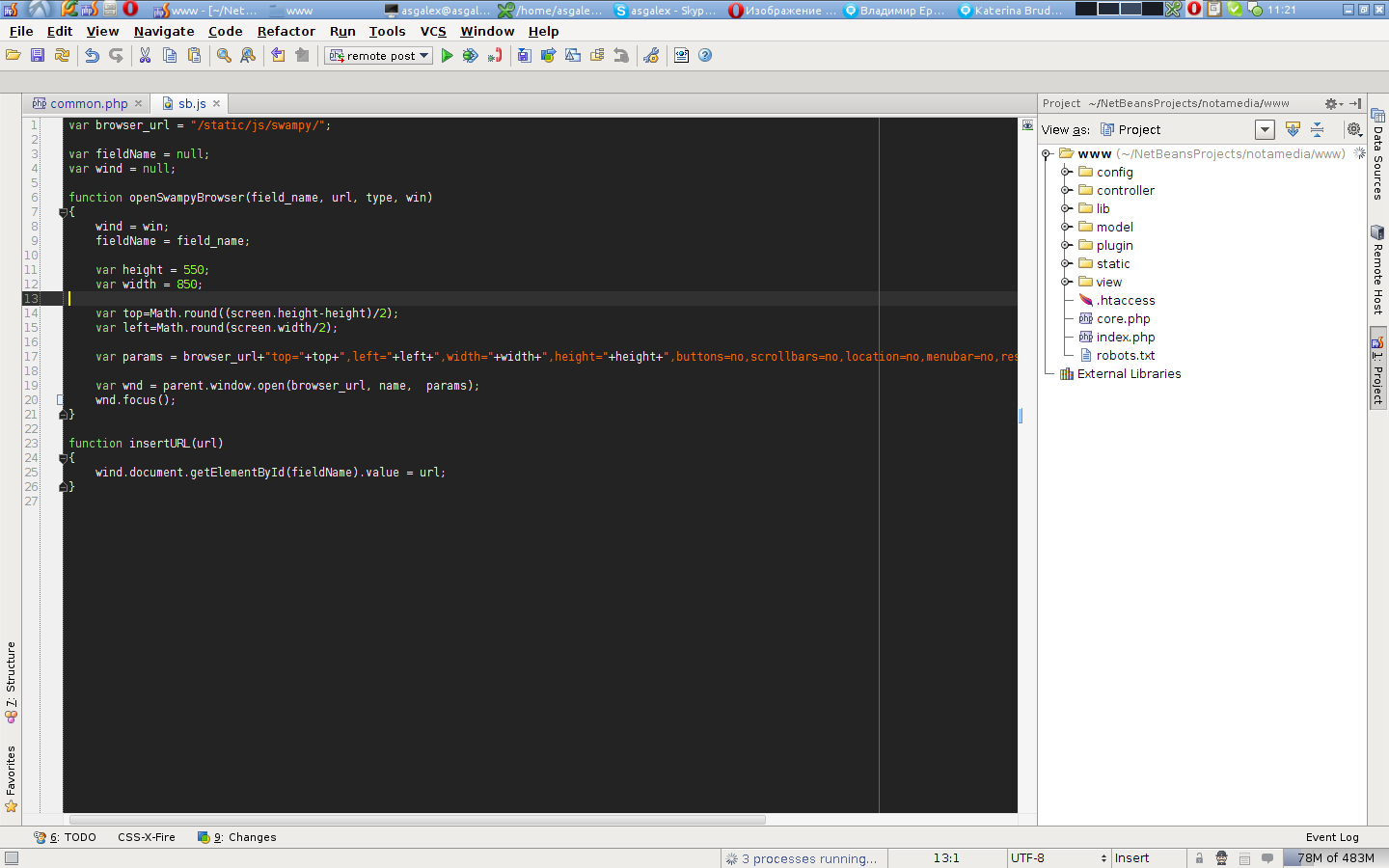Click the memory usage indicator 78M of 483M
This screenshot has height=868, width=1389.
[x=1335, y=858]
